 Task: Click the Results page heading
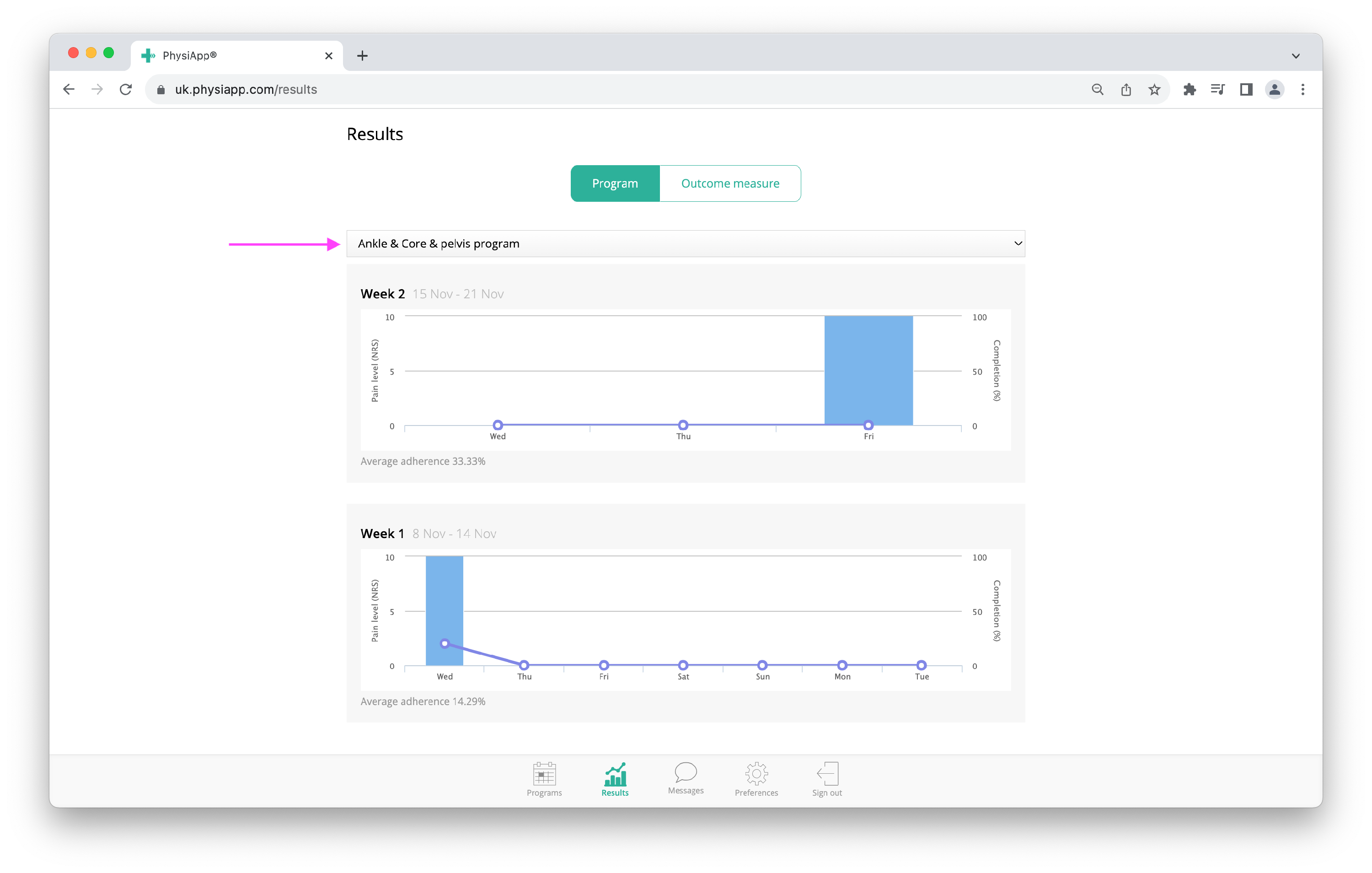pos(375,134)
